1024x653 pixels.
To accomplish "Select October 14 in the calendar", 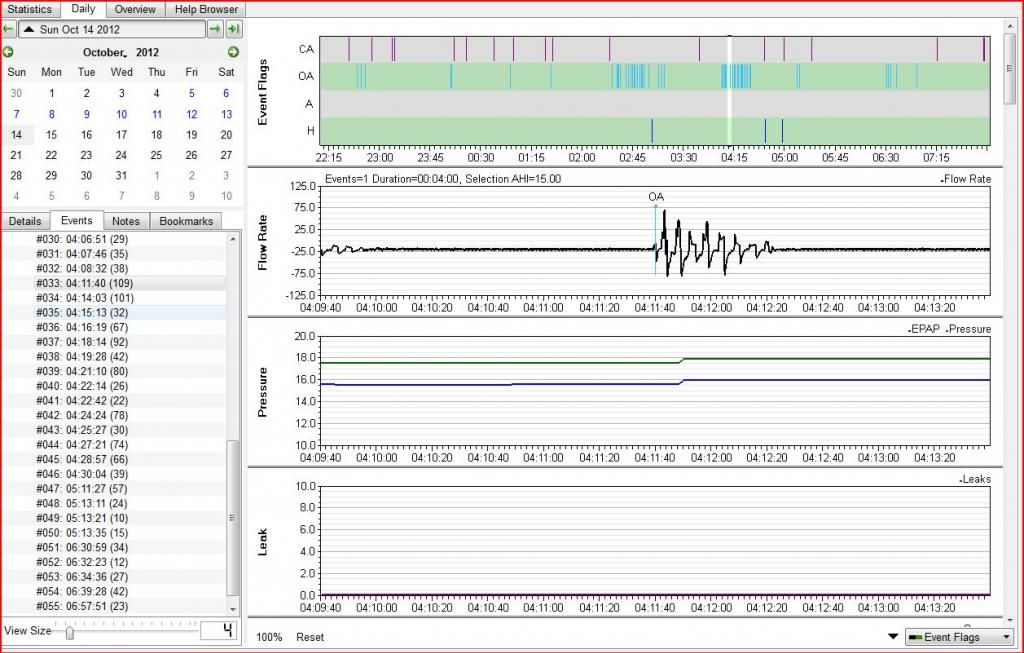I will click(x=16, y=135).
